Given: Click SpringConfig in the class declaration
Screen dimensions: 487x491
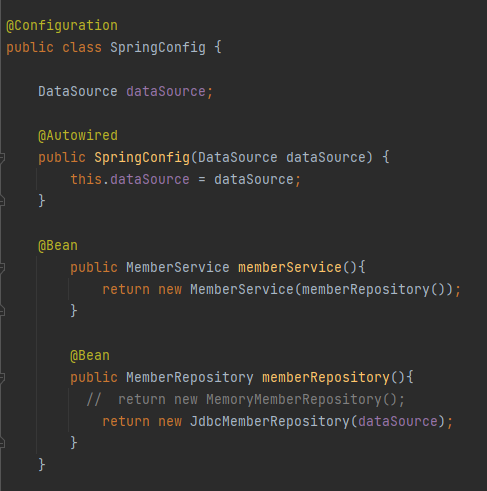Looking at the screenshot, I should pos(158,48).
